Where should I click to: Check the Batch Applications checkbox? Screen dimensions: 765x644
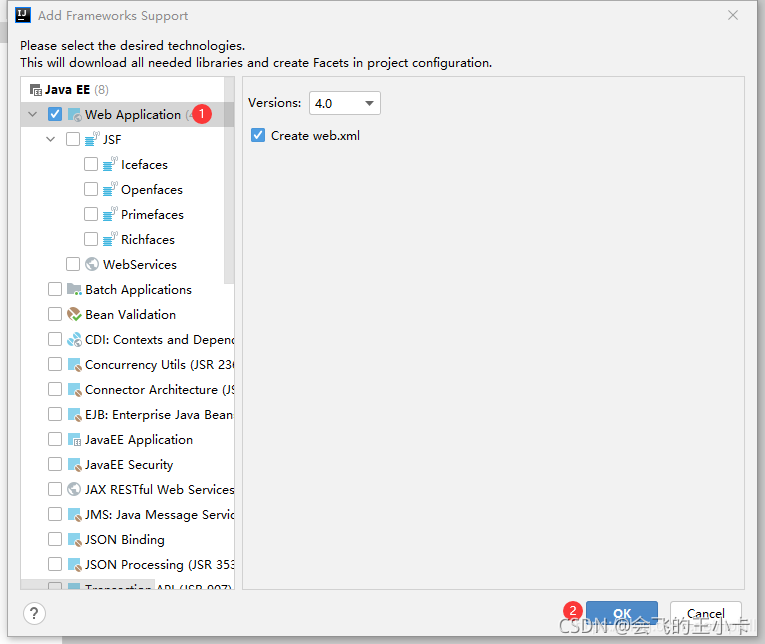[x=55, y=289]
